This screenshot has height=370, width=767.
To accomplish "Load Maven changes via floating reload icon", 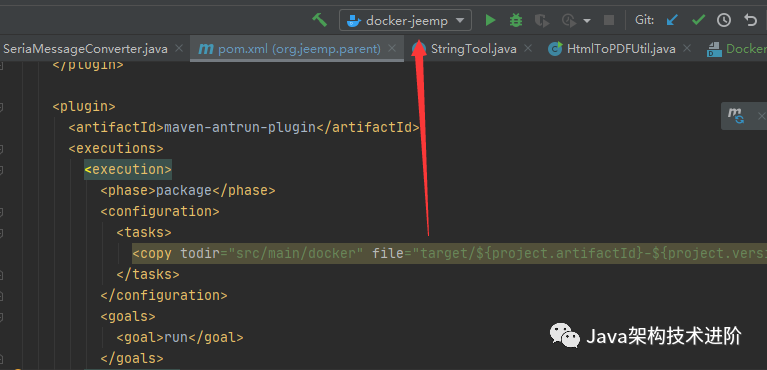I will [x=735, y=116].
